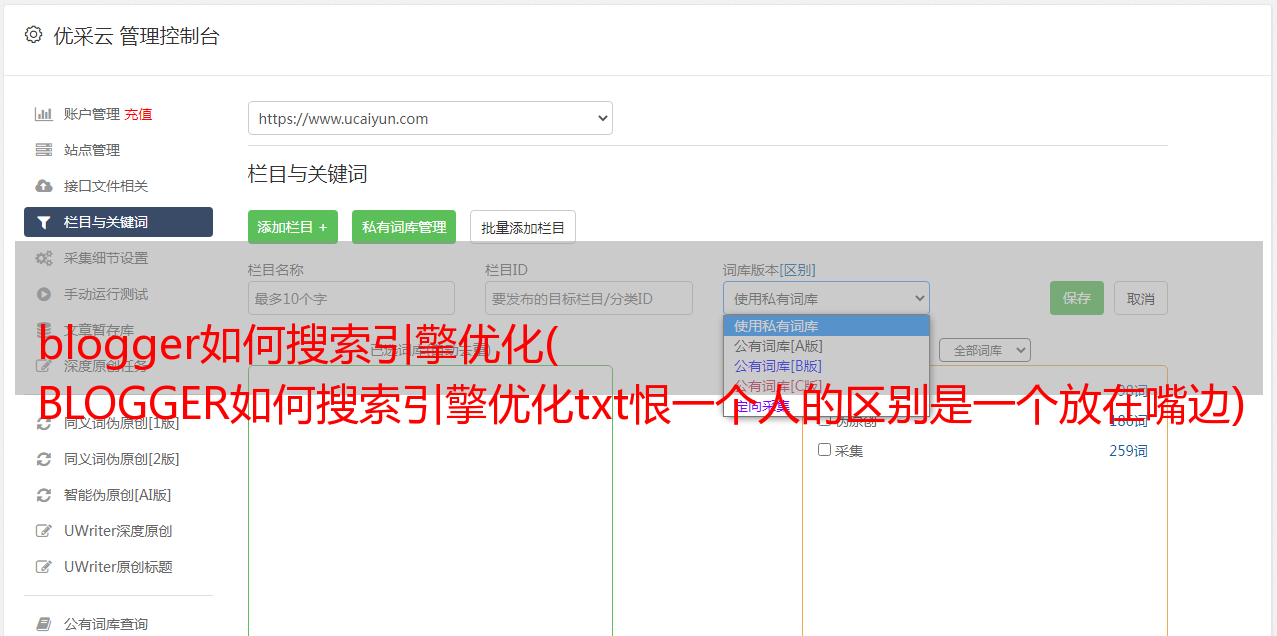1277x636 pixels.
Task: Click the cloud upload icon for 接口文件相关
Action: [x=44, y=186]
